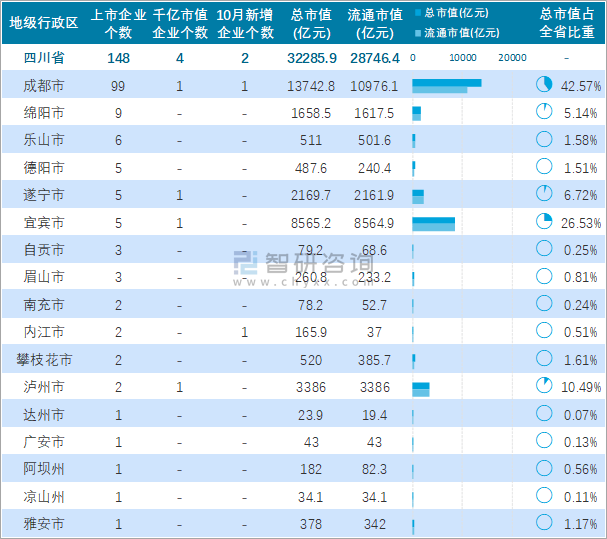This screenshot has height=539, width=607.
Task: Select the 10月新增企业个数 header
Action: (245, 23)
